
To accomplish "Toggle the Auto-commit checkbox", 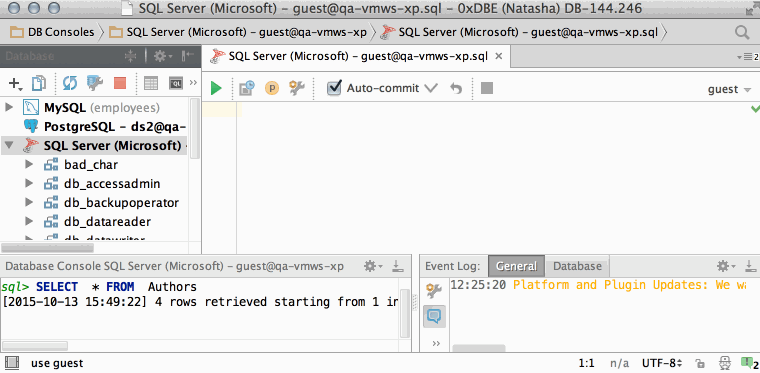I will click(334, 88).
